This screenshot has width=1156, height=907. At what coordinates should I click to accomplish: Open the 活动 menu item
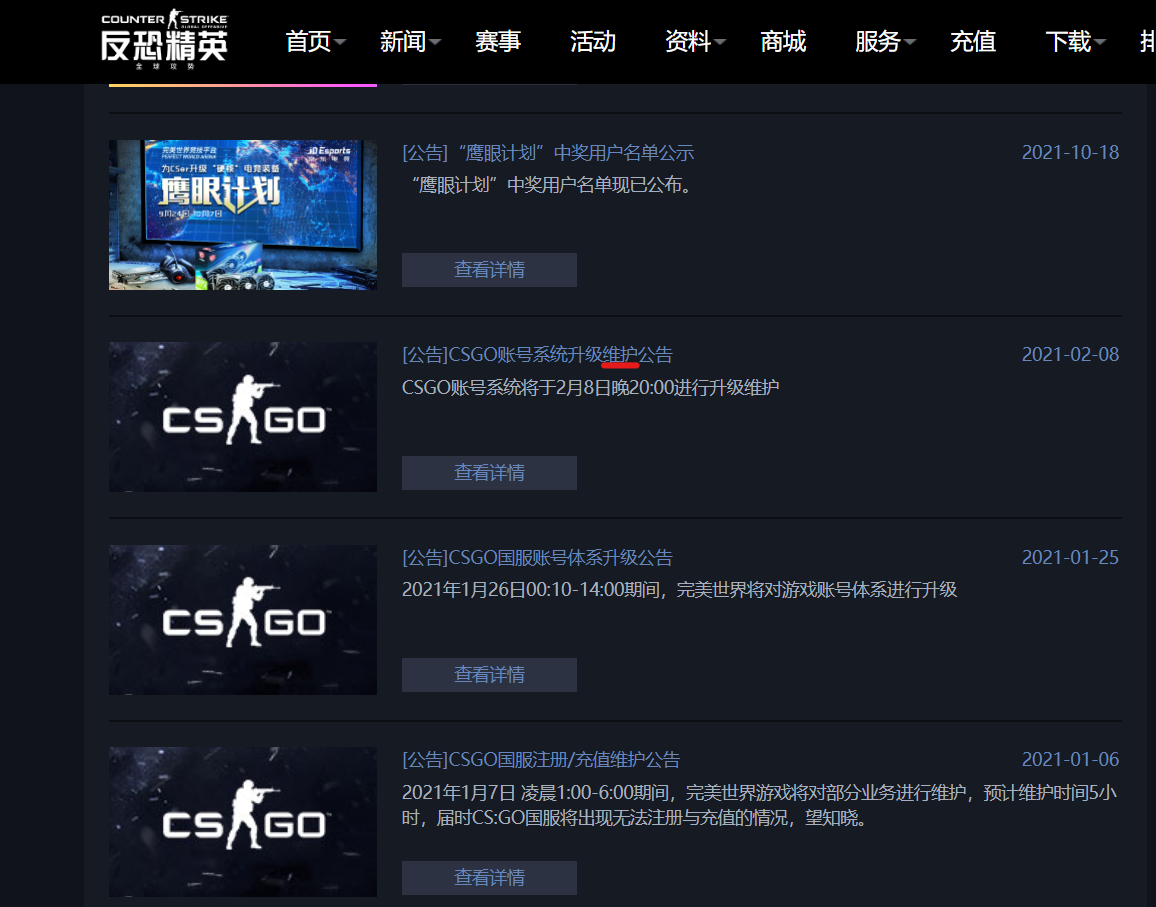593,41
